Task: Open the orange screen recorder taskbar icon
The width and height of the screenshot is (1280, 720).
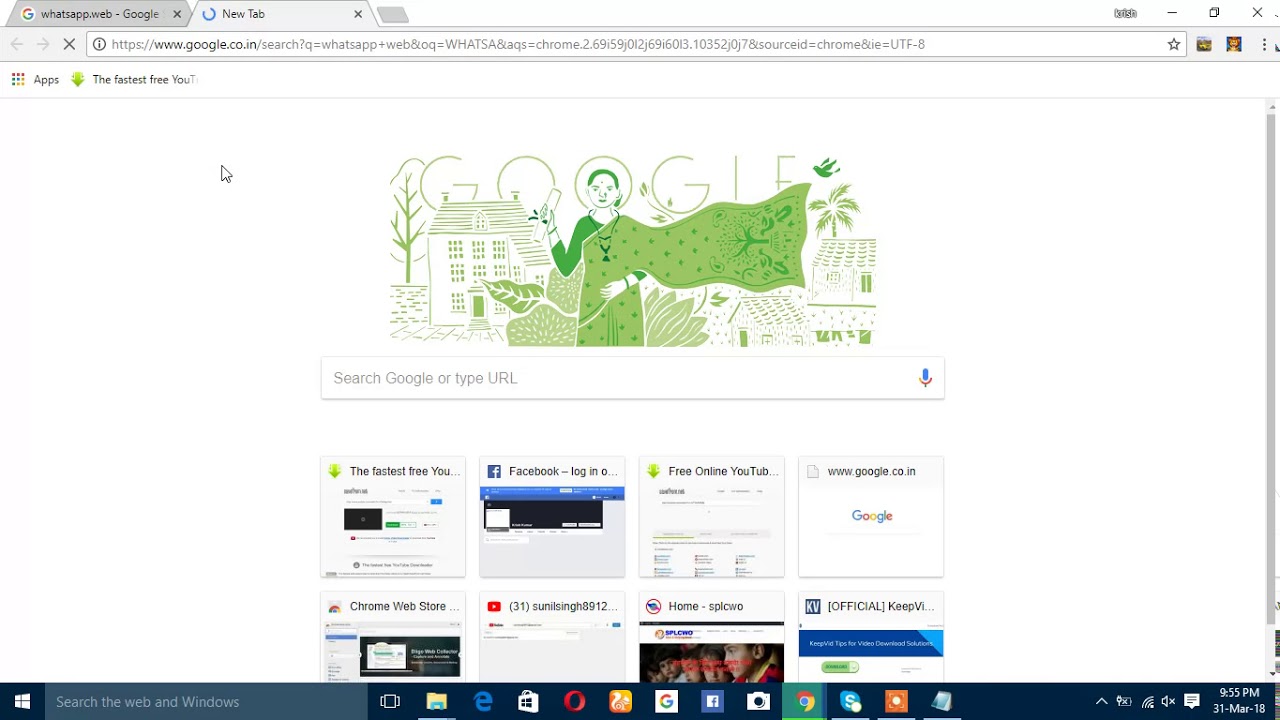Action: 896,702
